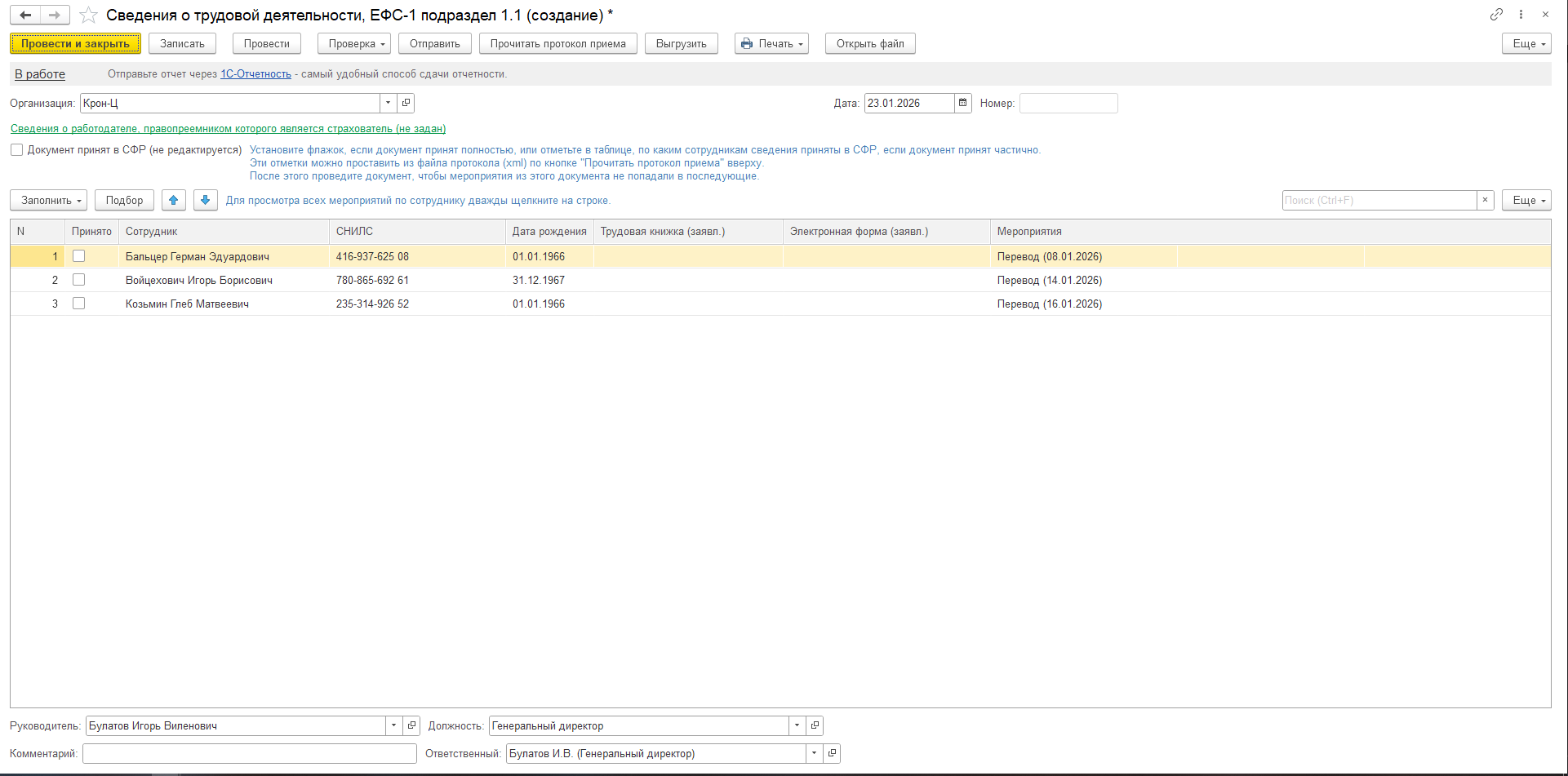Click into the Комментарий input field
Image resolution: width=1568 pixels, height=776 pixels.
(x=249, y=754)
